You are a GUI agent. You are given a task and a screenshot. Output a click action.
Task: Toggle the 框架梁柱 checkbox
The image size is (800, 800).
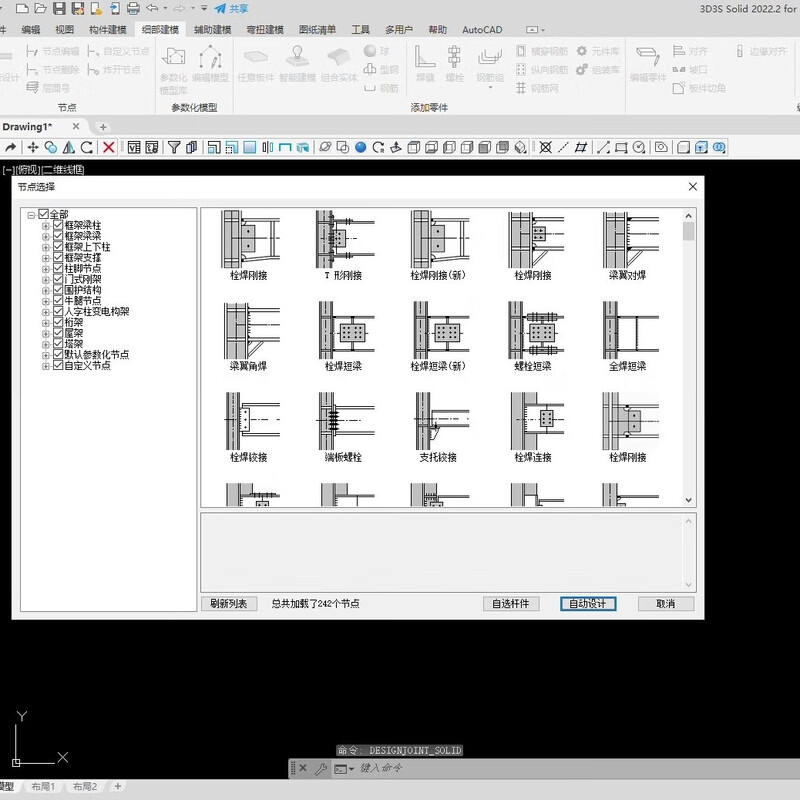click(x=58, y=225)
